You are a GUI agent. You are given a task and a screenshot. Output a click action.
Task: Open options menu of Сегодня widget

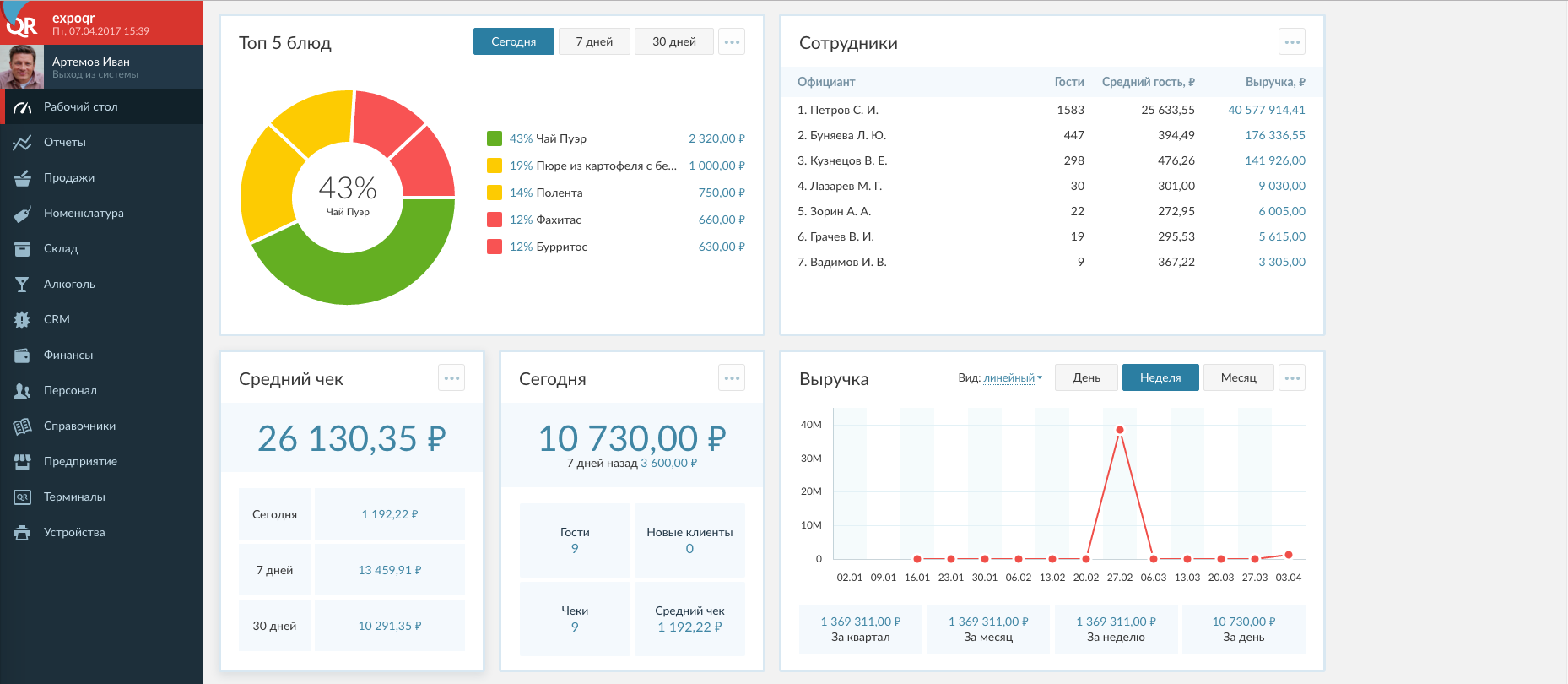tap(732, 377)
